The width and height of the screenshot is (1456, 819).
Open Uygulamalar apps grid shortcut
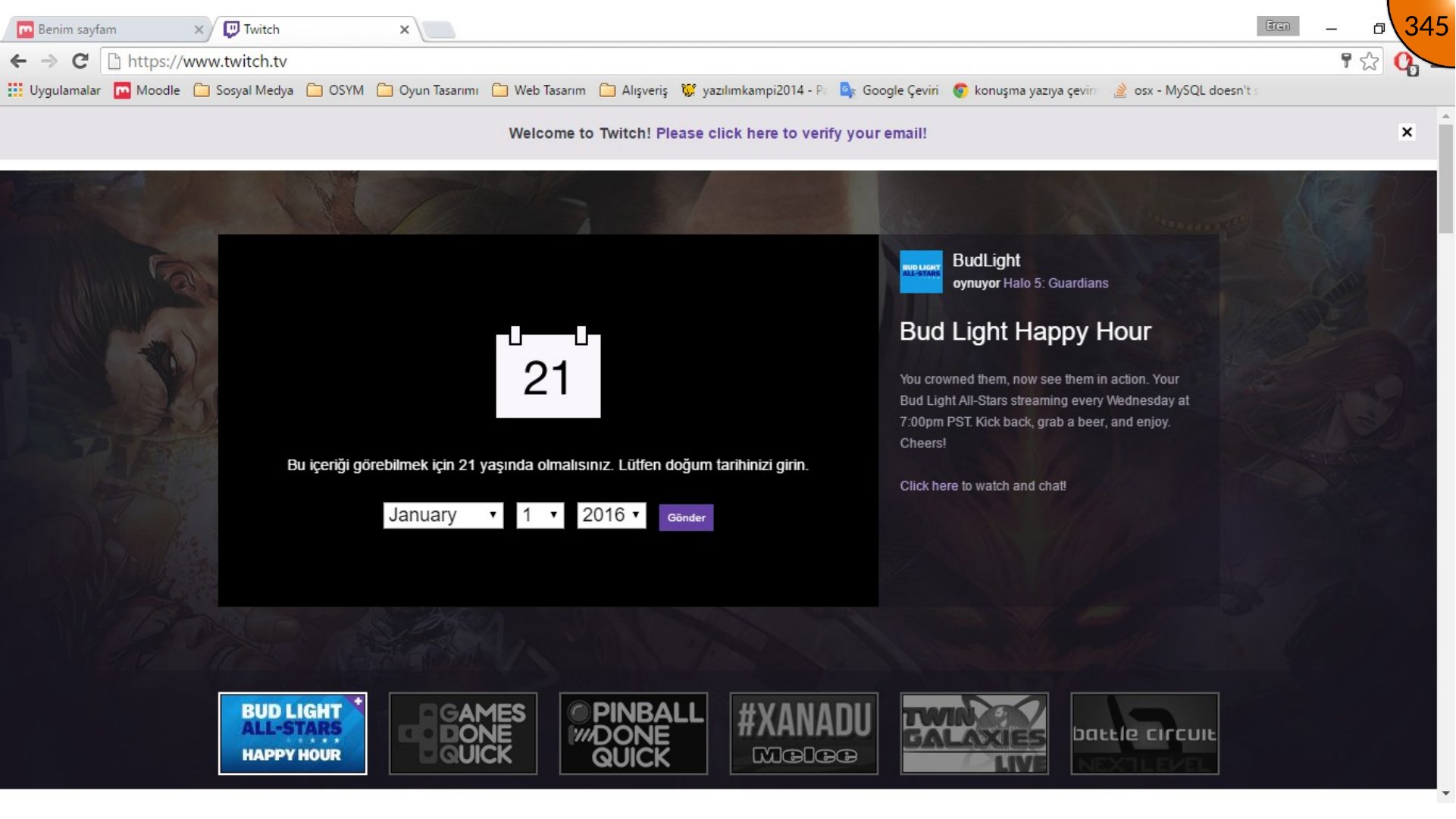click(54, 90)
